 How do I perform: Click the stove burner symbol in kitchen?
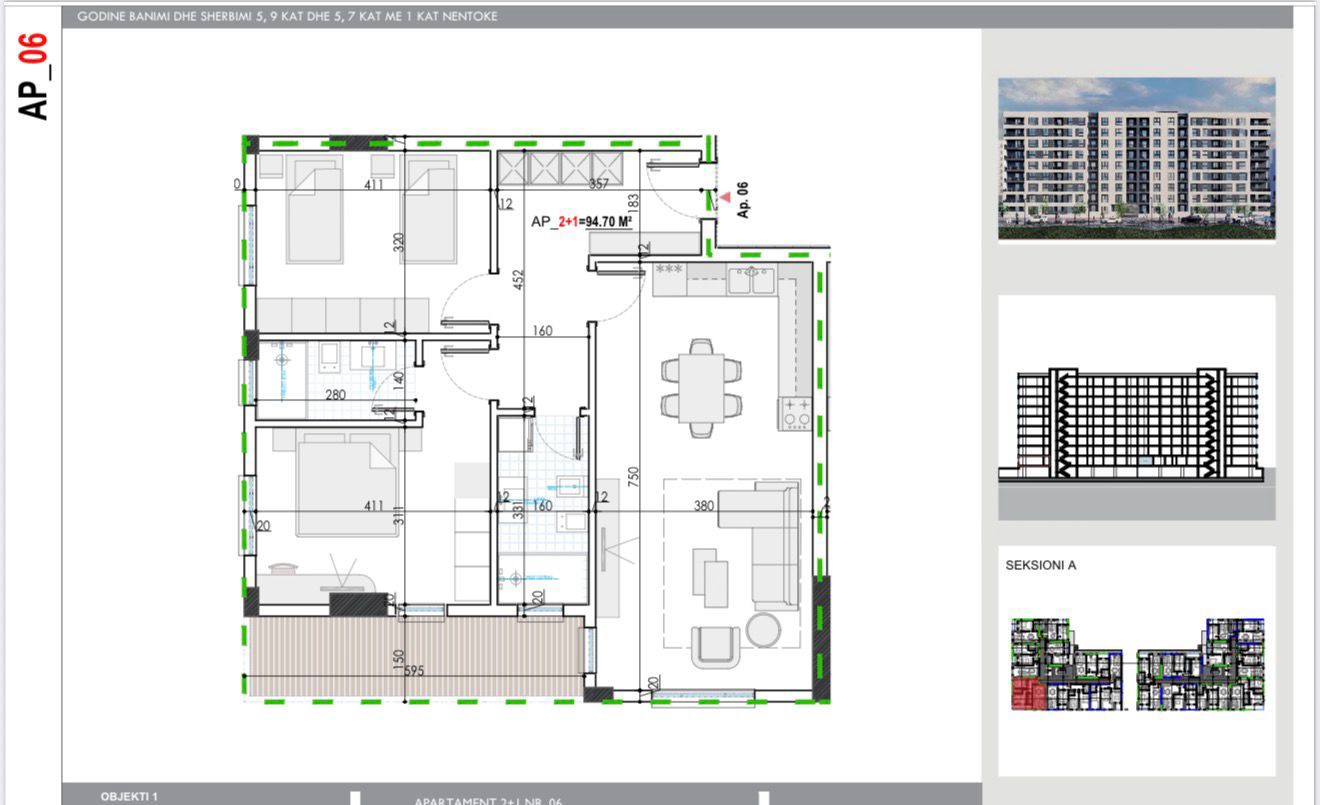tap(796, 413)
